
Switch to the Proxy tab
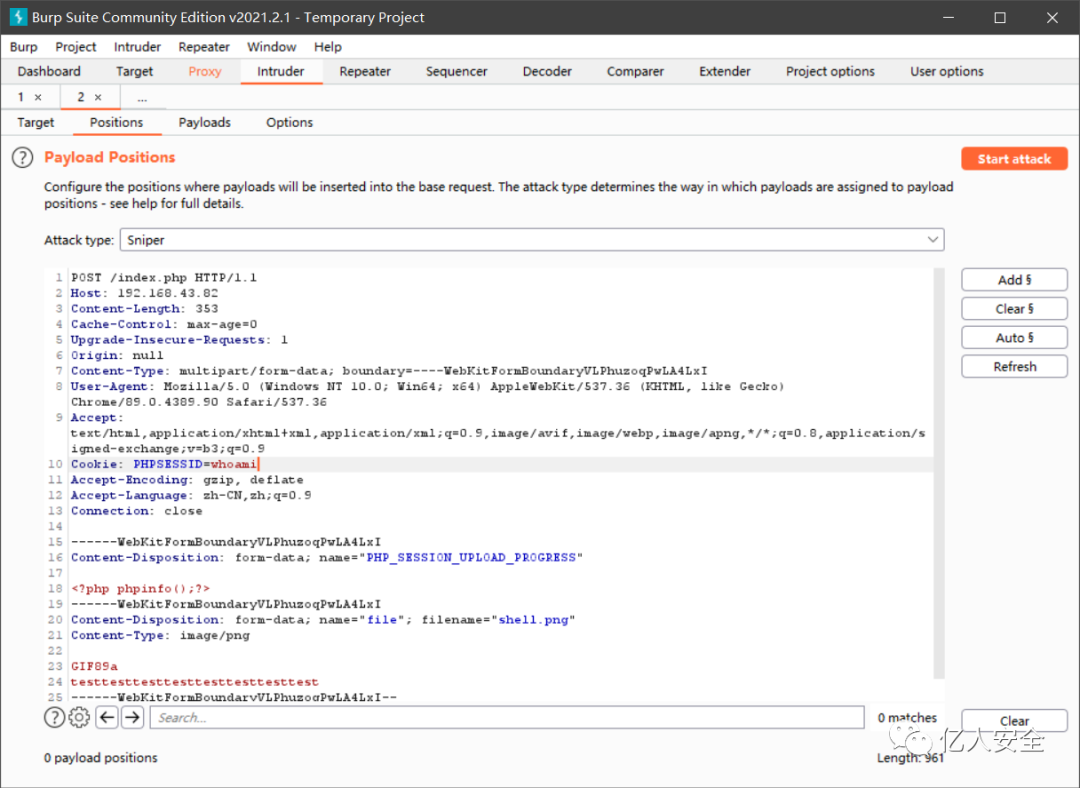click(x=205, y=72)
